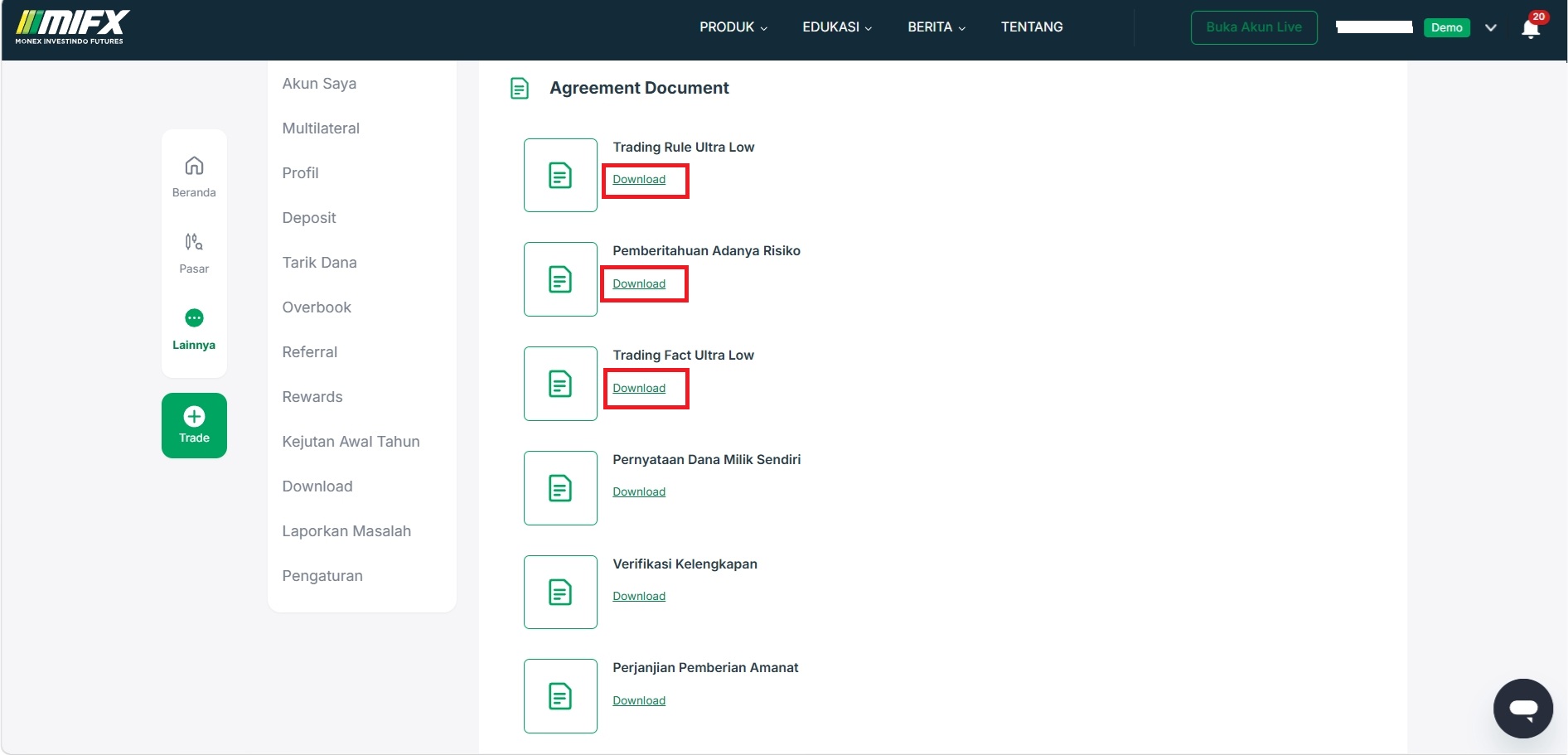
Task: Open the Beranda home icon
Action: [194, 166]
